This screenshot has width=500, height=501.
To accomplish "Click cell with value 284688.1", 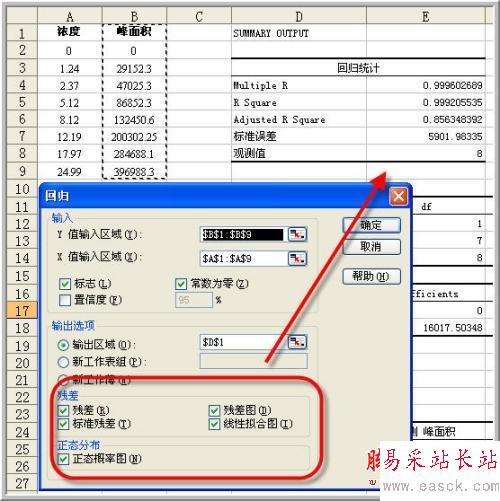I will pyautogui.click(x=134, y=154).
